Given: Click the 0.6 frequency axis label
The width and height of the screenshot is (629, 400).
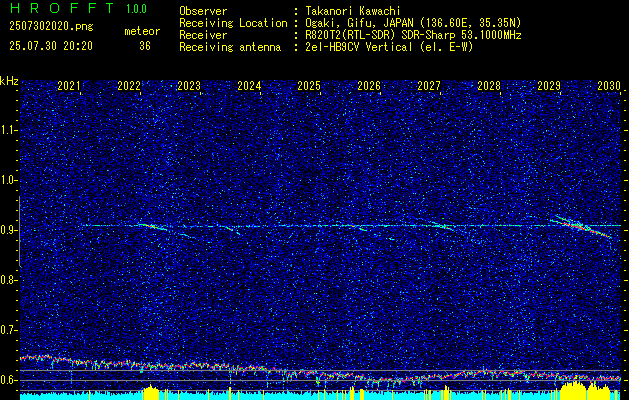Looking at the screenshot, I should tap(8, 380).
